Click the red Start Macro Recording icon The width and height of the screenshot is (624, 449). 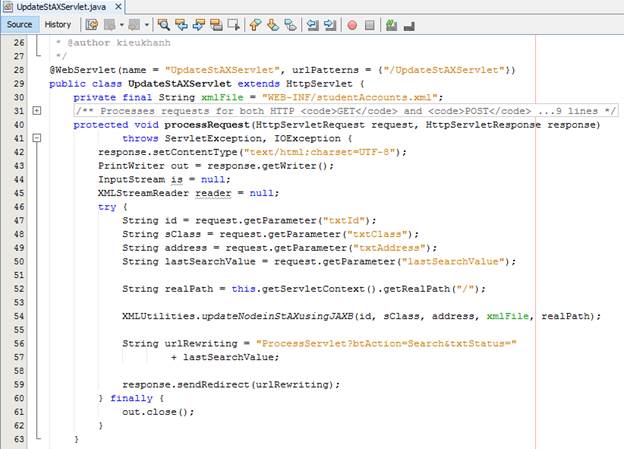click(352, 25)
